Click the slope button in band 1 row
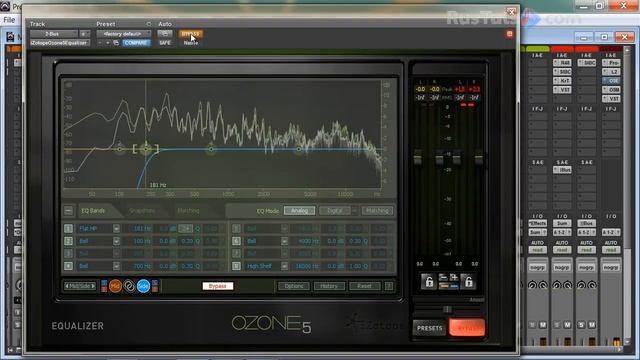640x360 pixels. (x=185, y=229)
